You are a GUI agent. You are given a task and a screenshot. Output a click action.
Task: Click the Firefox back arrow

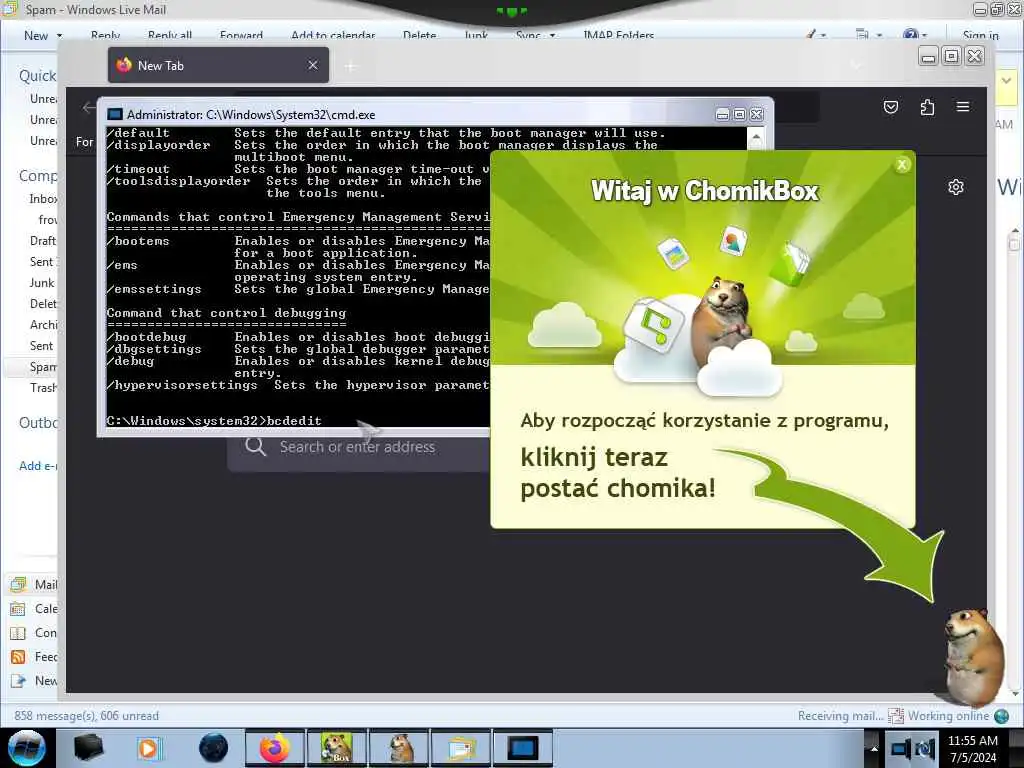pyautogui.click(x=88, y=108)
